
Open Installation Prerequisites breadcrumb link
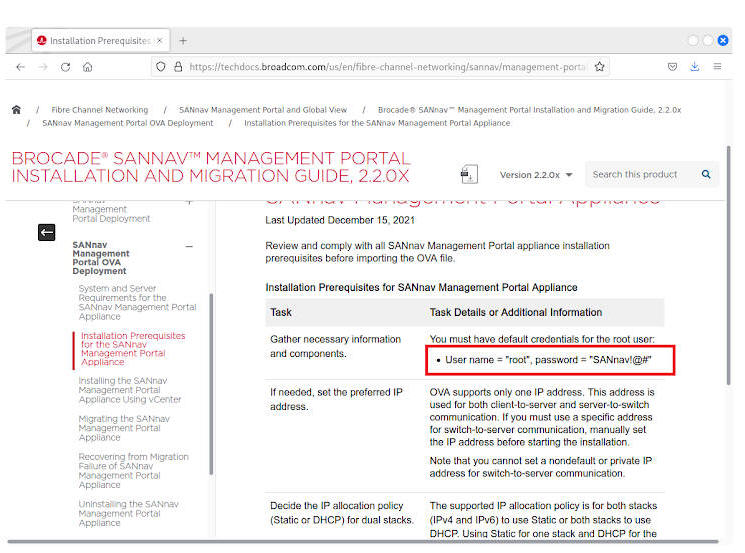(x=377, y=123)
